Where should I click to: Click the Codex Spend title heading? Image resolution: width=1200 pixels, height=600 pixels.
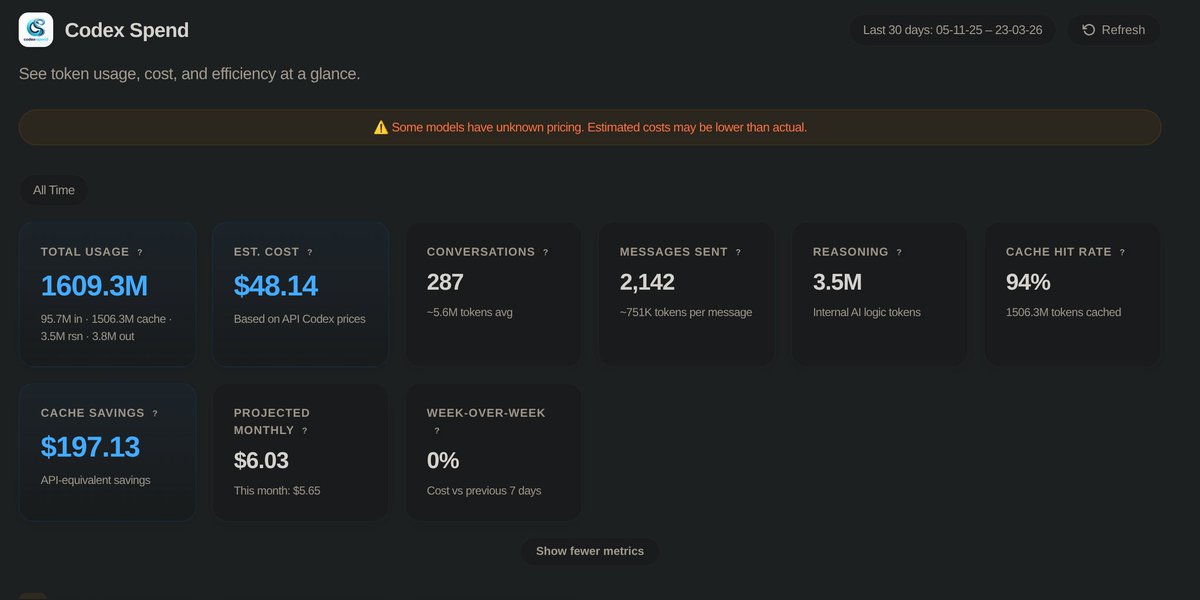click(127, 30)
